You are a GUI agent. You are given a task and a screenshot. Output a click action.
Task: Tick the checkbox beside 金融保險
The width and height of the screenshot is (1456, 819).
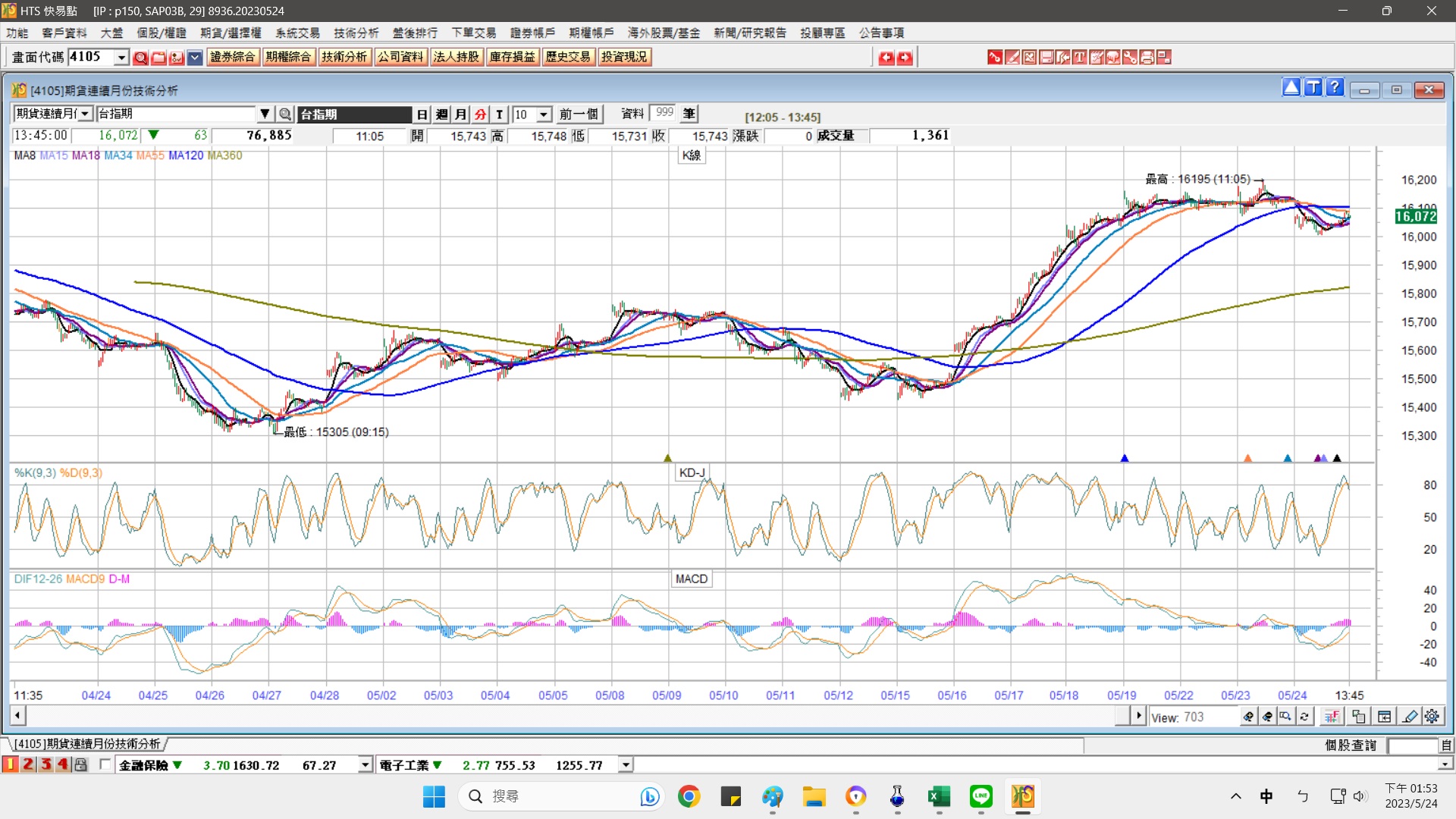pyautogui.click(x=105, y=764)
